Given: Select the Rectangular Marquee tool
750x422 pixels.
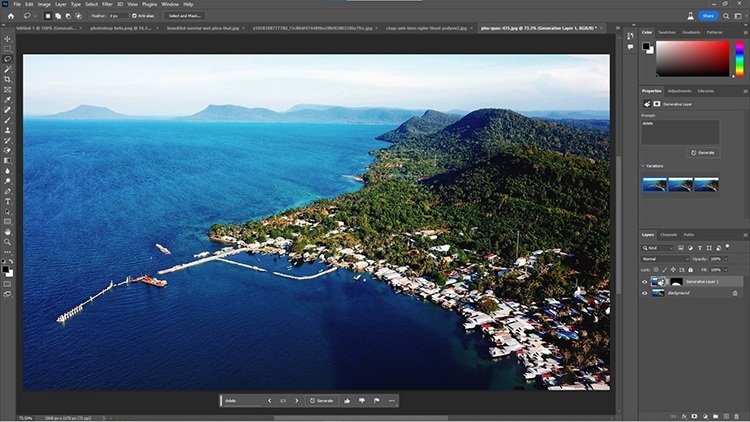Looking at the screenshot, I should (x=7, y=49).
